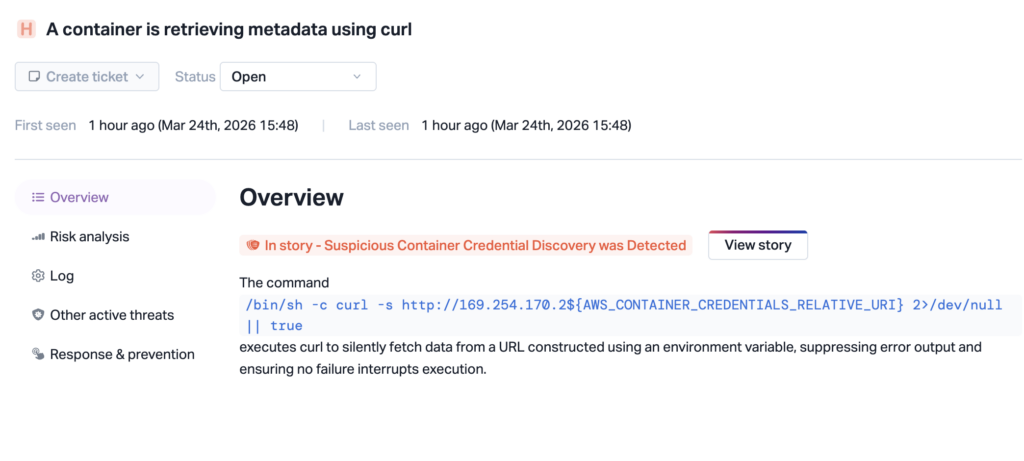Click the Overview list icon in sidebar
Screen dimensions: 1024x461
(x=38, y=197)
